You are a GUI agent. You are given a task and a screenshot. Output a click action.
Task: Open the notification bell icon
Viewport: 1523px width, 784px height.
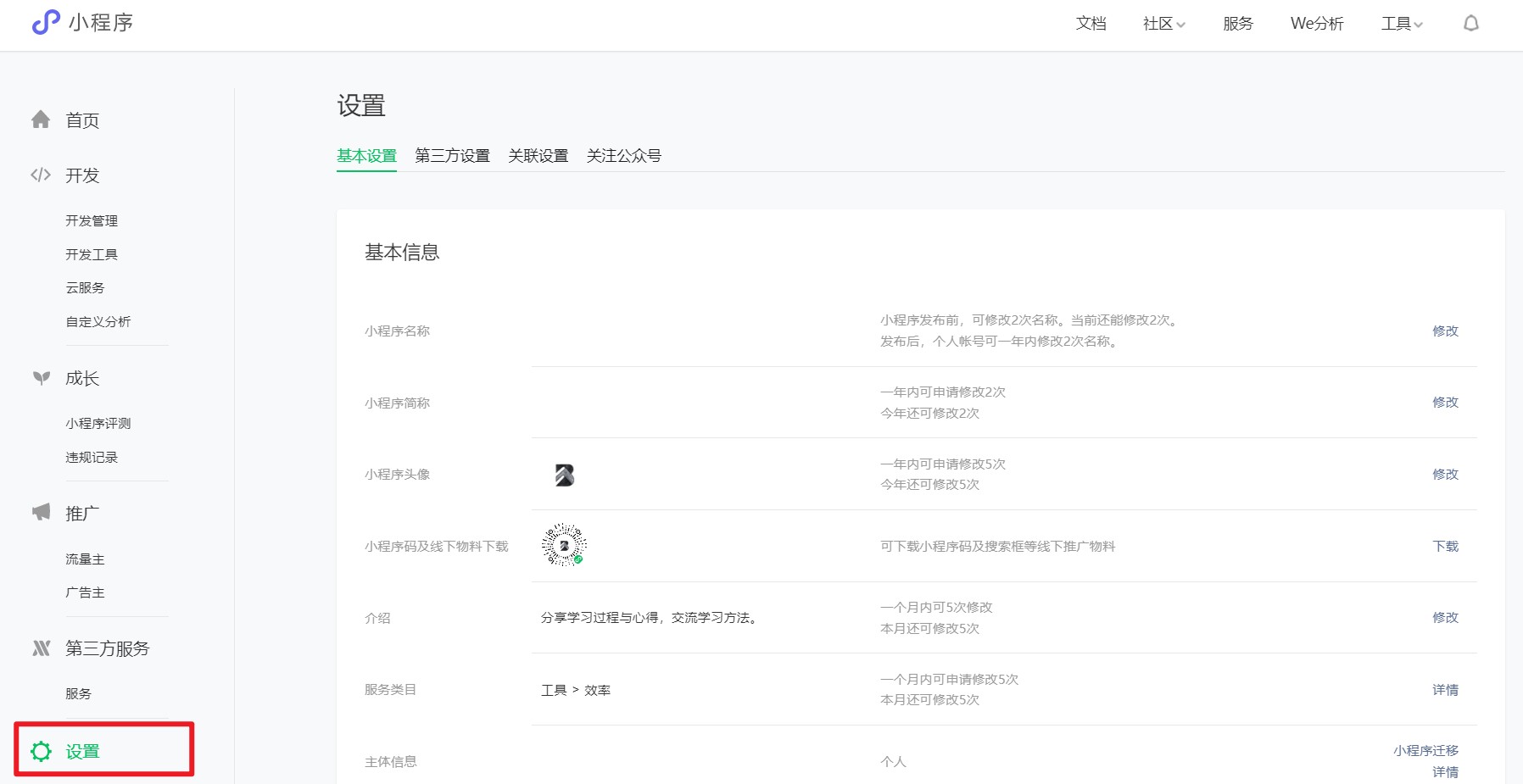point(1471,24)
